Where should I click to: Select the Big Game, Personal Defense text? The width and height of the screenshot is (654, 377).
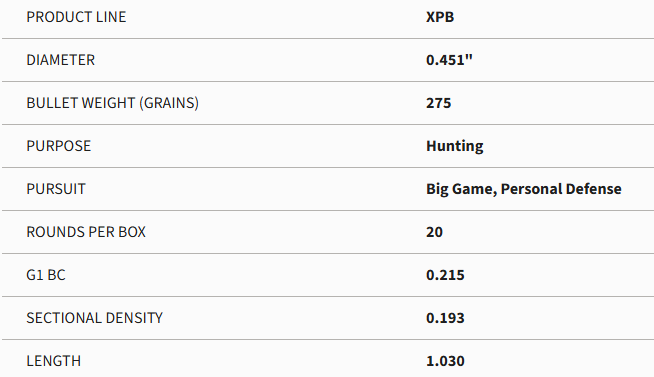pos(524,189)
